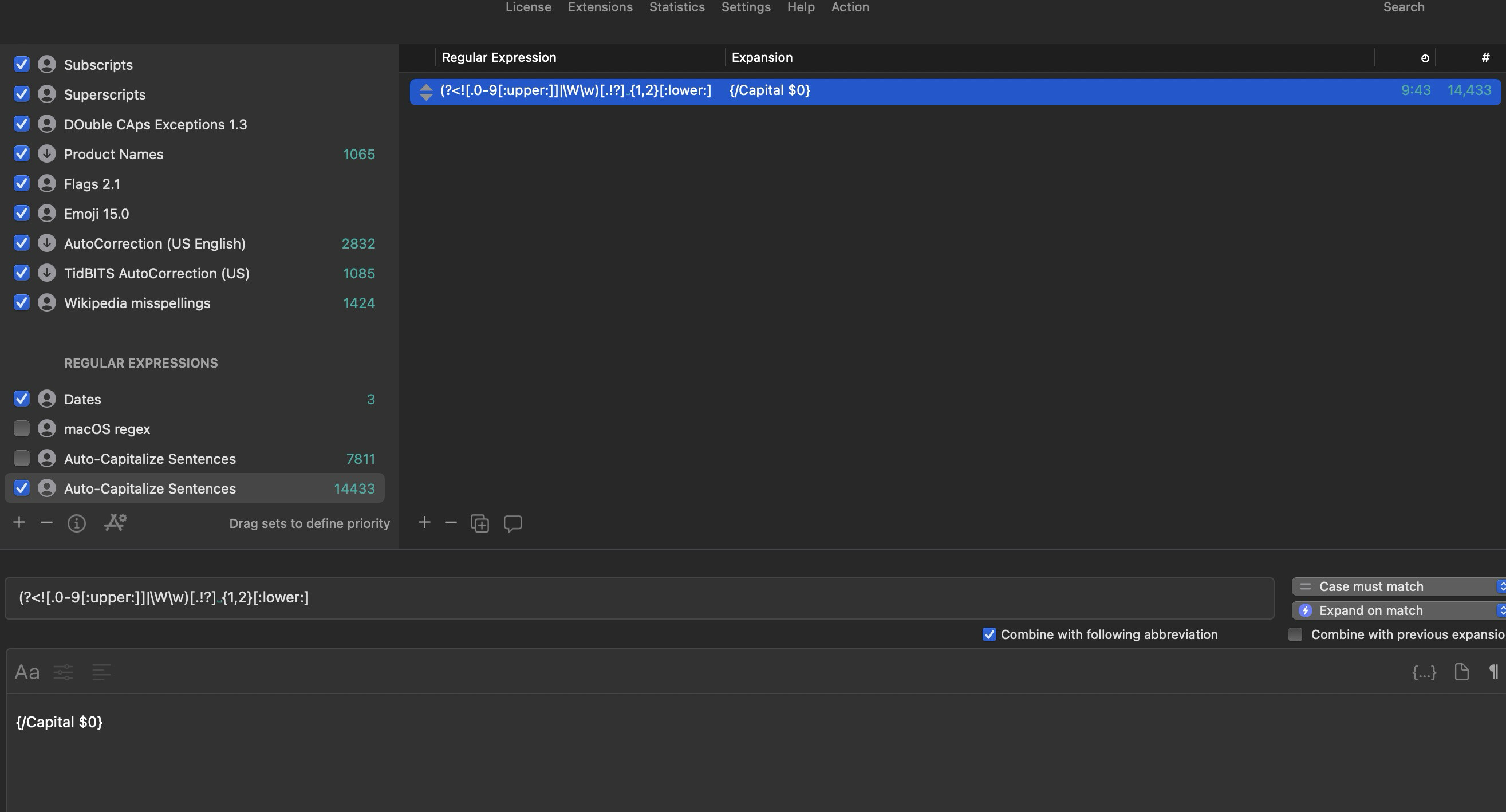Open the Case must match dropdown
1506x812 pixels.
[1397, 586]
